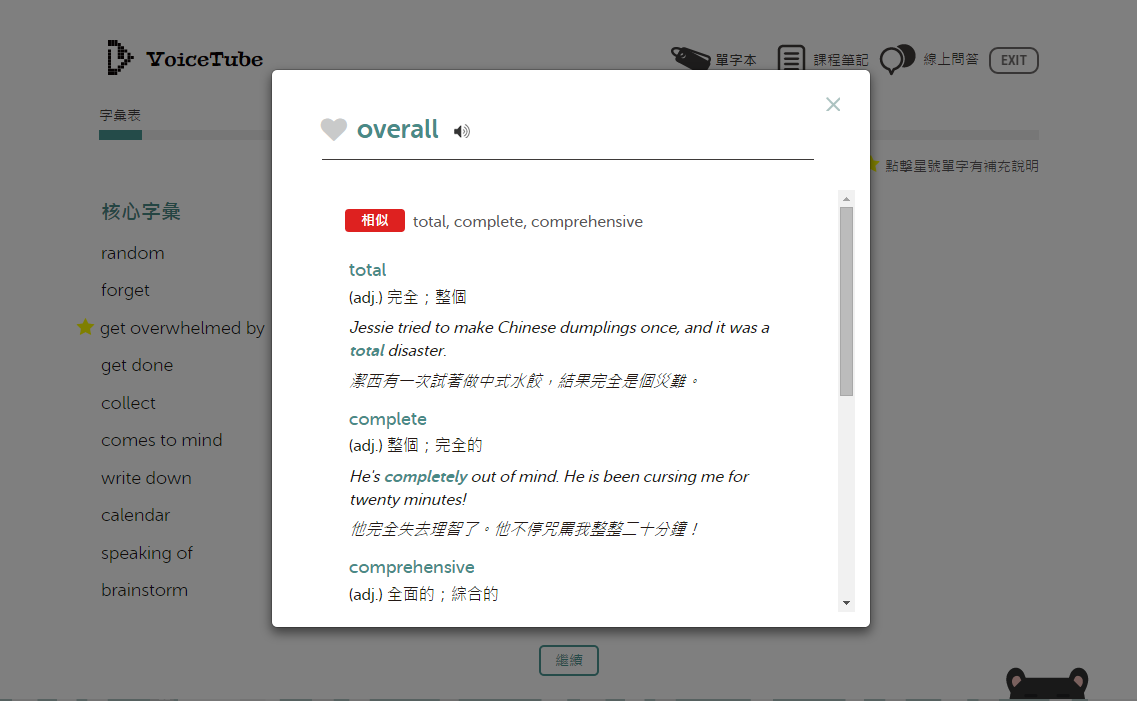Image resolution: width=1137 pixels, height=701 pixels.
Task: Open 課程筆記 notes icon
Action: click(791, 59)
